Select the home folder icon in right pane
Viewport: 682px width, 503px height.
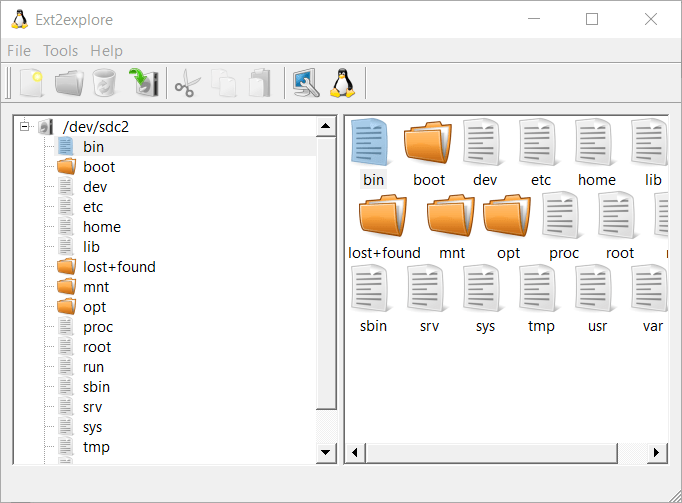click(x=596, y=151)
